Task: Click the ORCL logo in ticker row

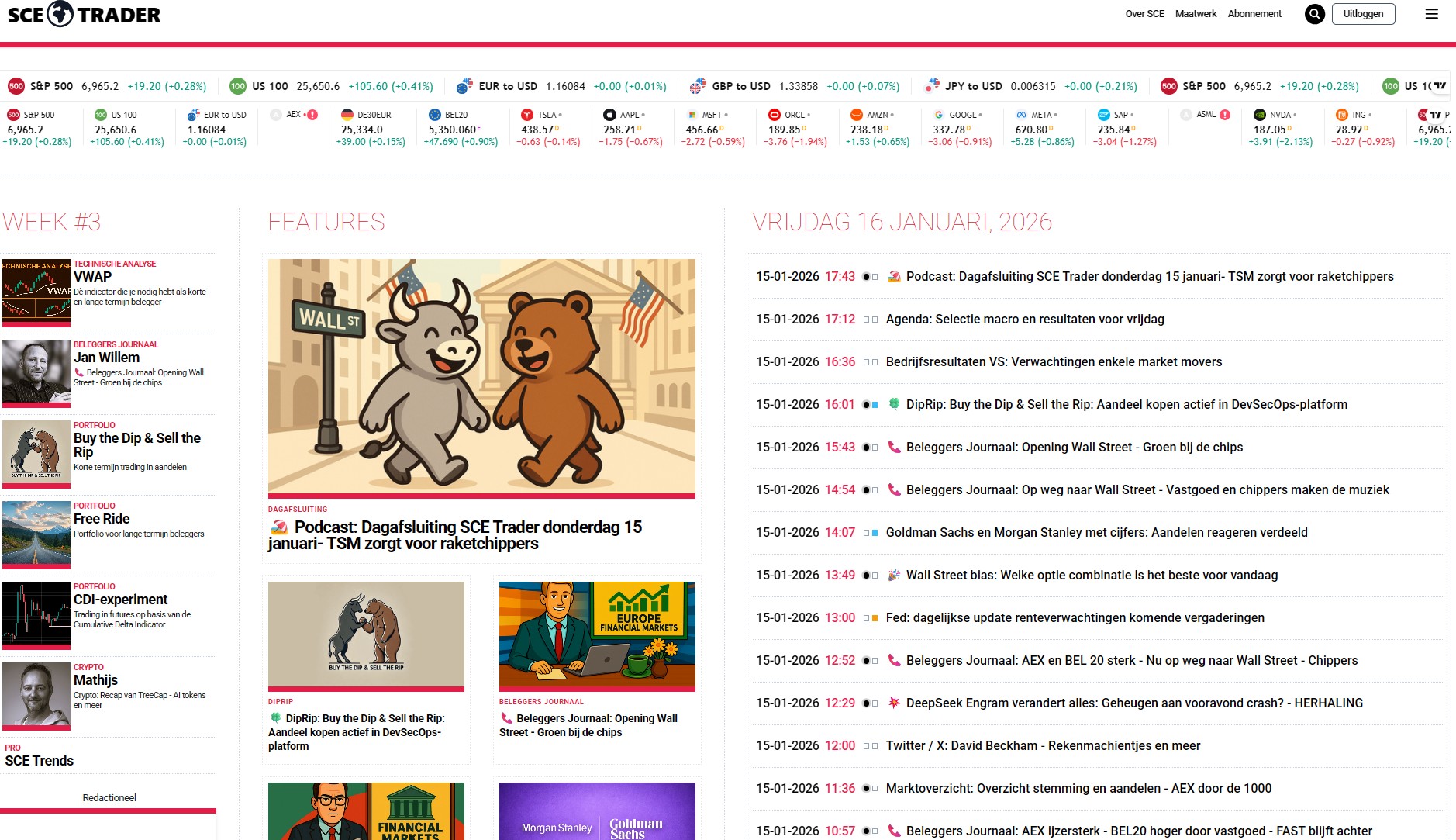Action: (774, 115)
